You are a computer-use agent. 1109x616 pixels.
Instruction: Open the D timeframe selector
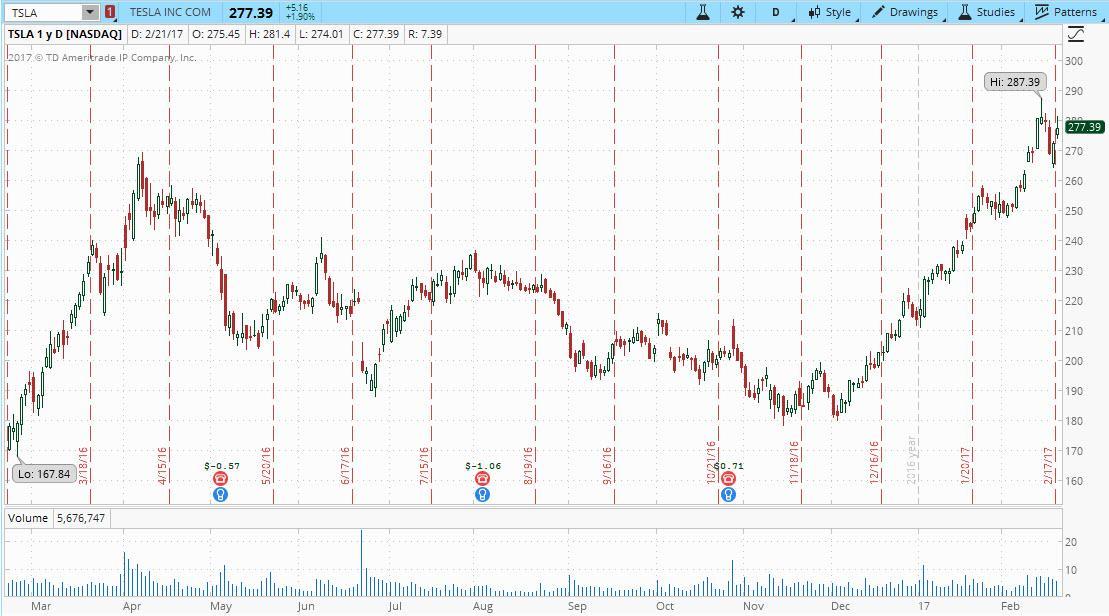coord(777,12)
